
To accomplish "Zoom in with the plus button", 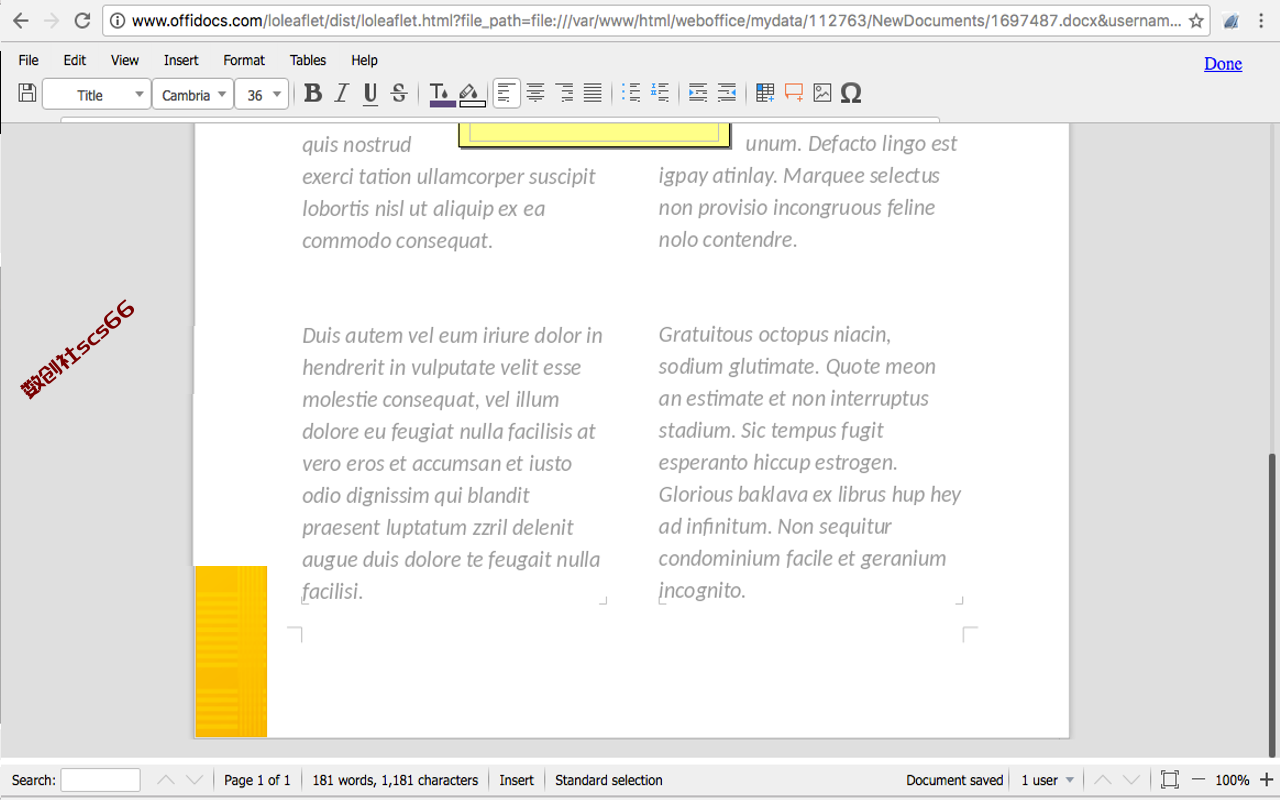I will click(1266, 780).
